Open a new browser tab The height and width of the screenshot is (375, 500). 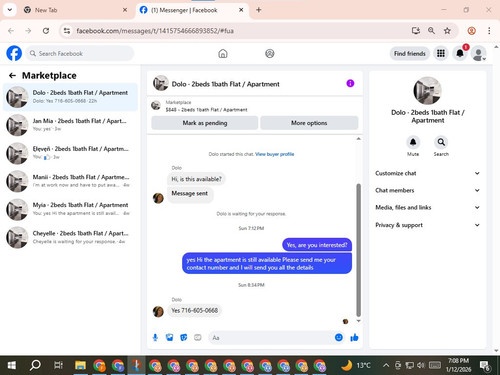259,10
